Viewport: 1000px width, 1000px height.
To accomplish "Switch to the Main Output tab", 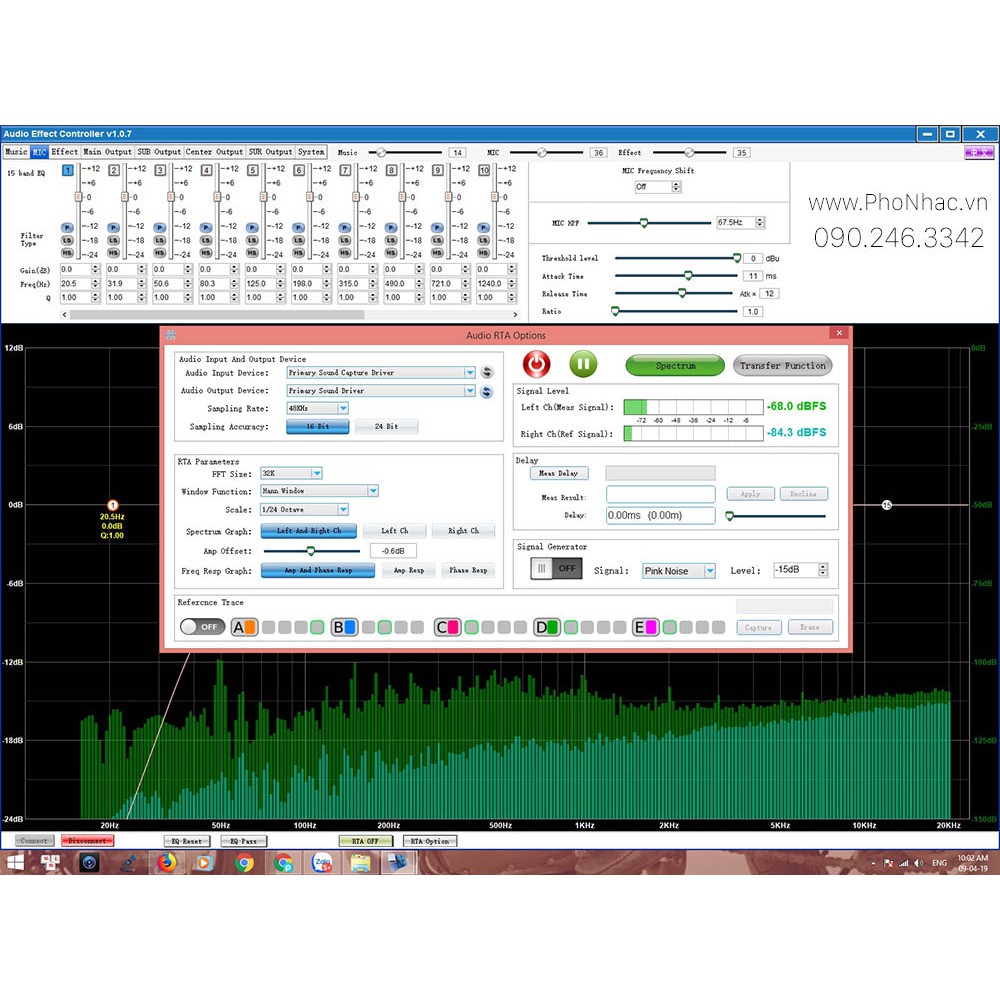I will click(x=107, y=152).
